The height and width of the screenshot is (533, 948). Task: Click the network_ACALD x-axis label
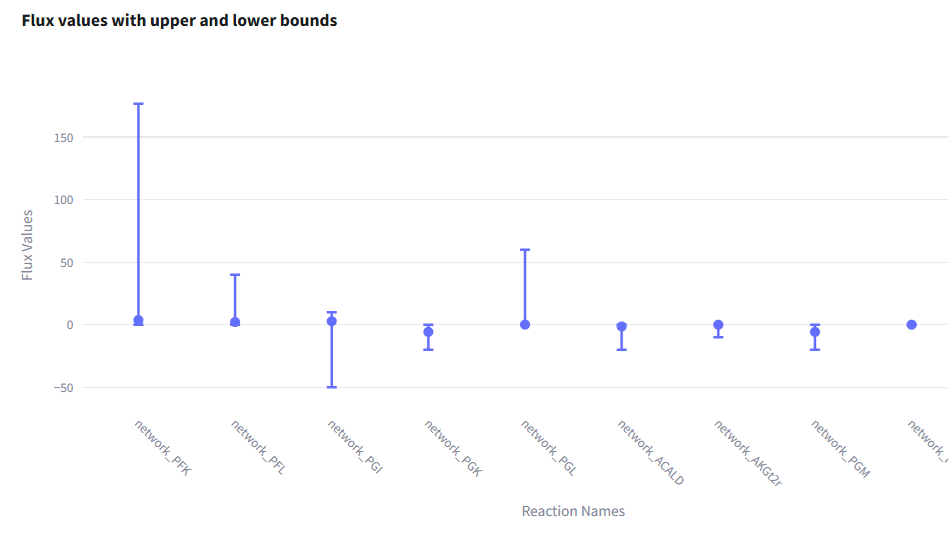650,452
